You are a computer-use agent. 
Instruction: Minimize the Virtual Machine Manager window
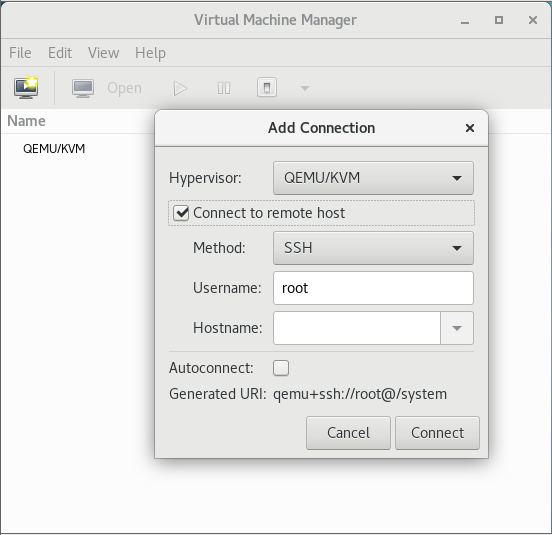(x=465, y=21)
